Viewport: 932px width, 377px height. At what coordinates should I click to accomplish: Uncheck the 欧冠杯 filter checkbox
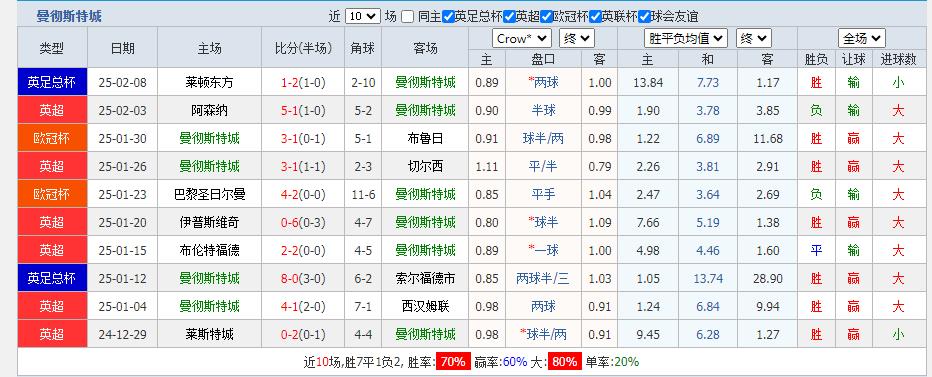click(547, 17)
